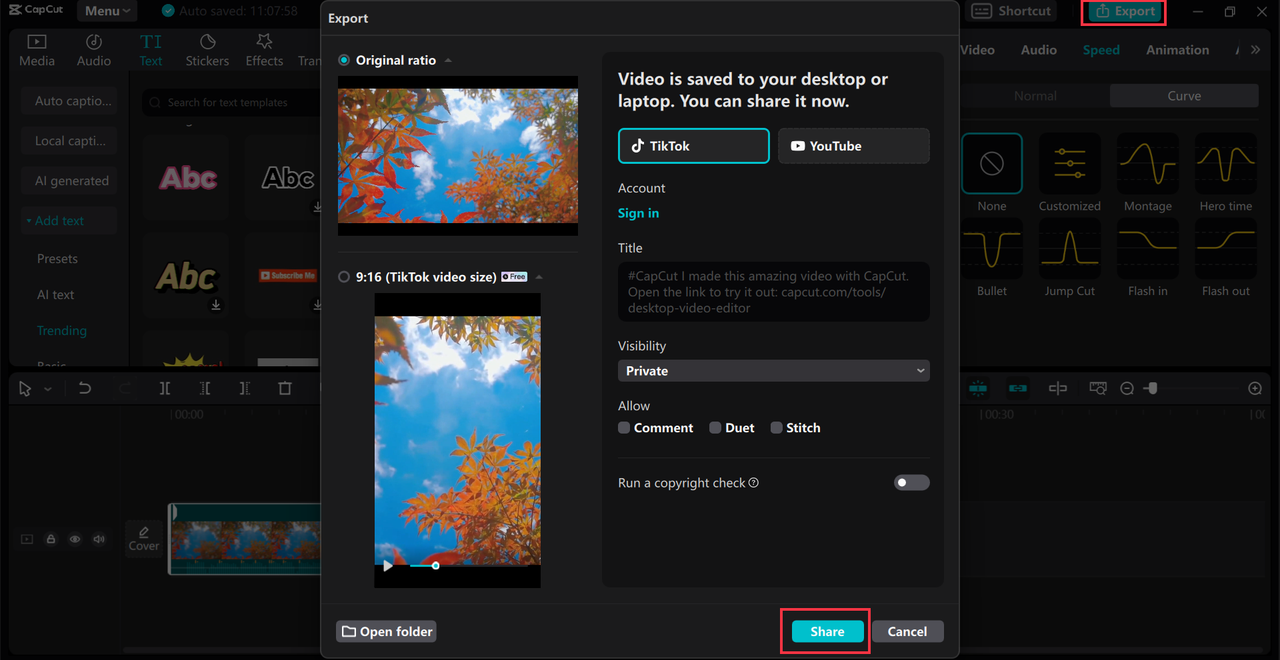Select the Original ratio radio option
The image size is (1280, 660).
(x=344, y=61)
